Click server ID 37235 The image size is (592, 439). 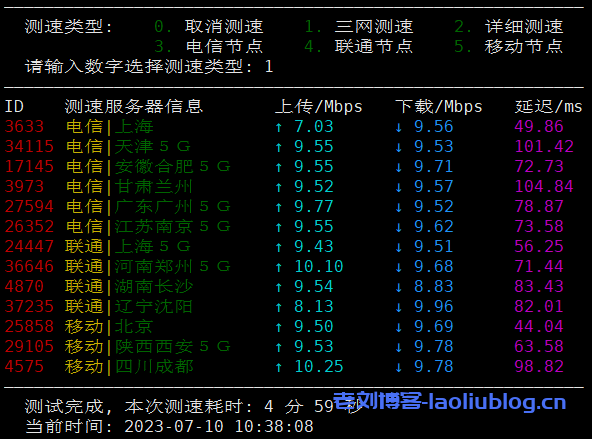(29, 307)
